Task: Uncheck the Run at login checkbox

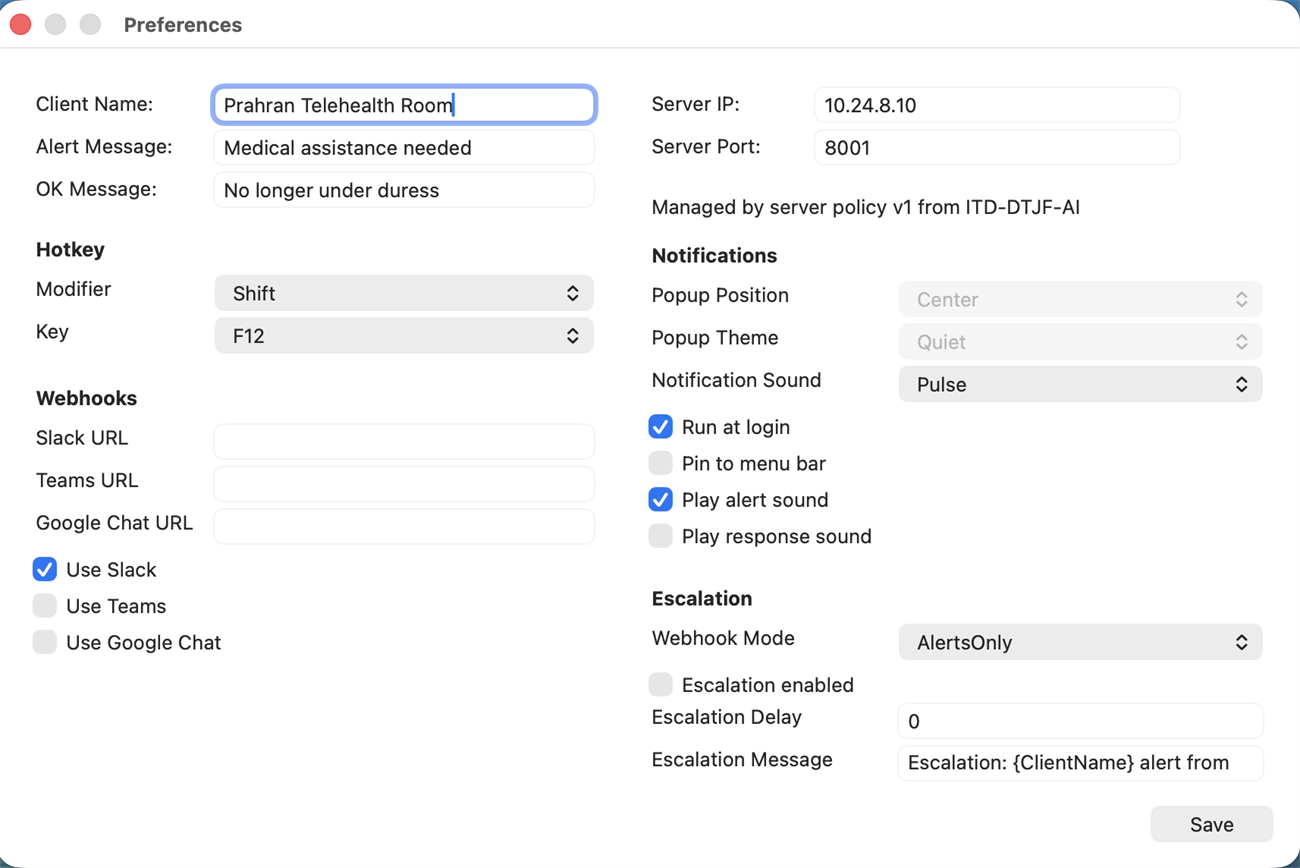Action: coord(660,427)
